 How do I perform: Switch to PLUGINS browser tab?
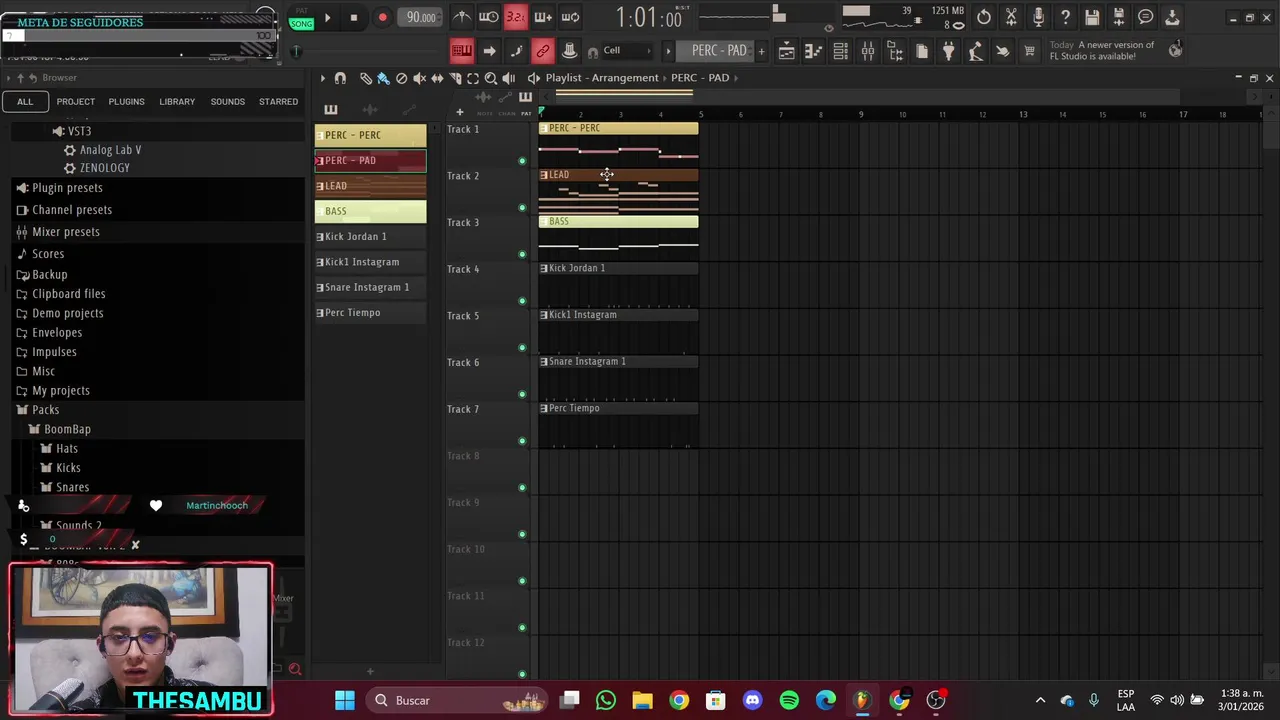(127, 101)
